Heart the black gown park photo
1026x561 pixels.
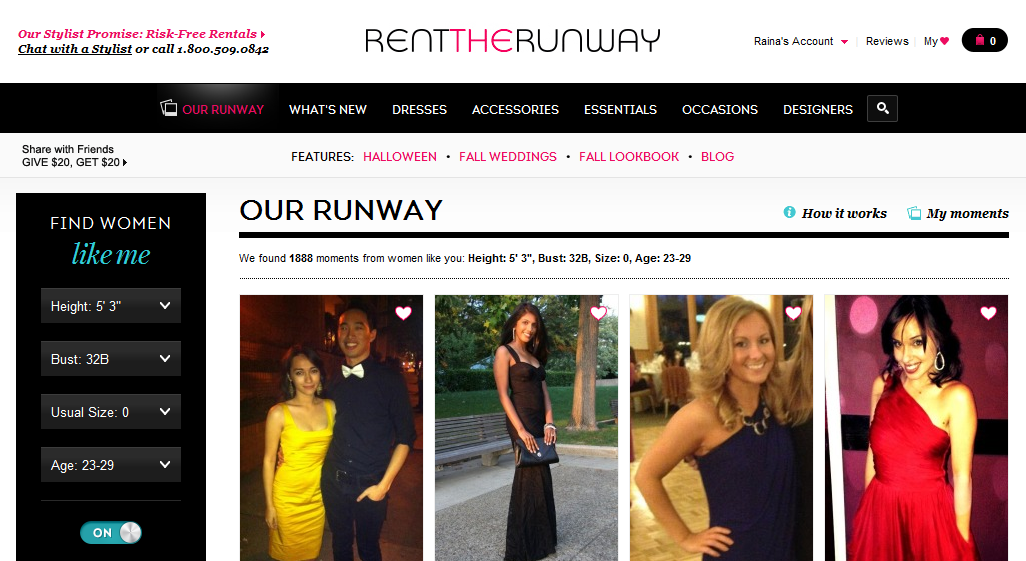598,313
